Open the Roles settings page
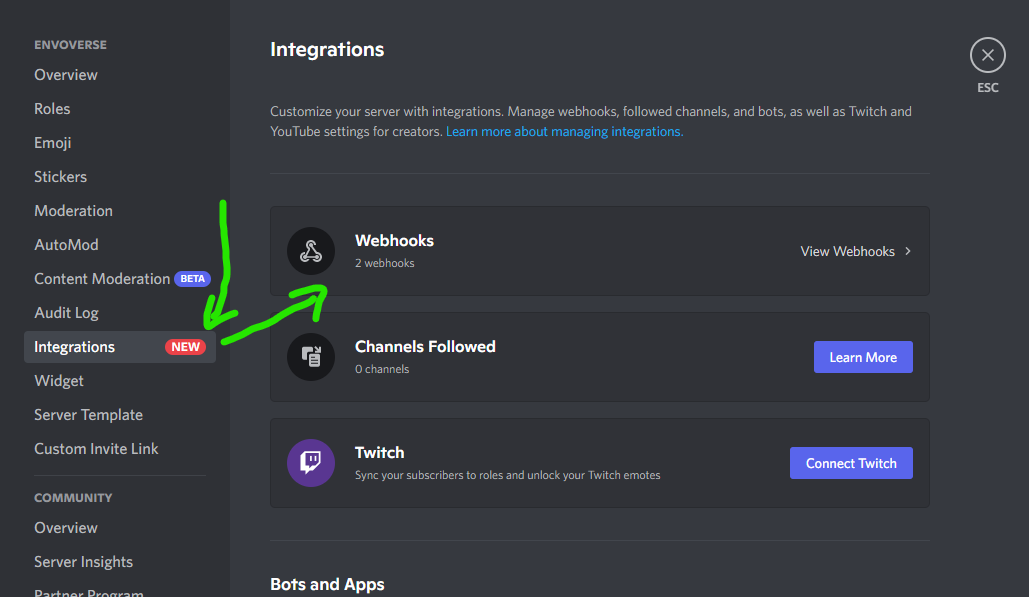The height and width of the screenshot is (597, 1029). tap(52, 108)
